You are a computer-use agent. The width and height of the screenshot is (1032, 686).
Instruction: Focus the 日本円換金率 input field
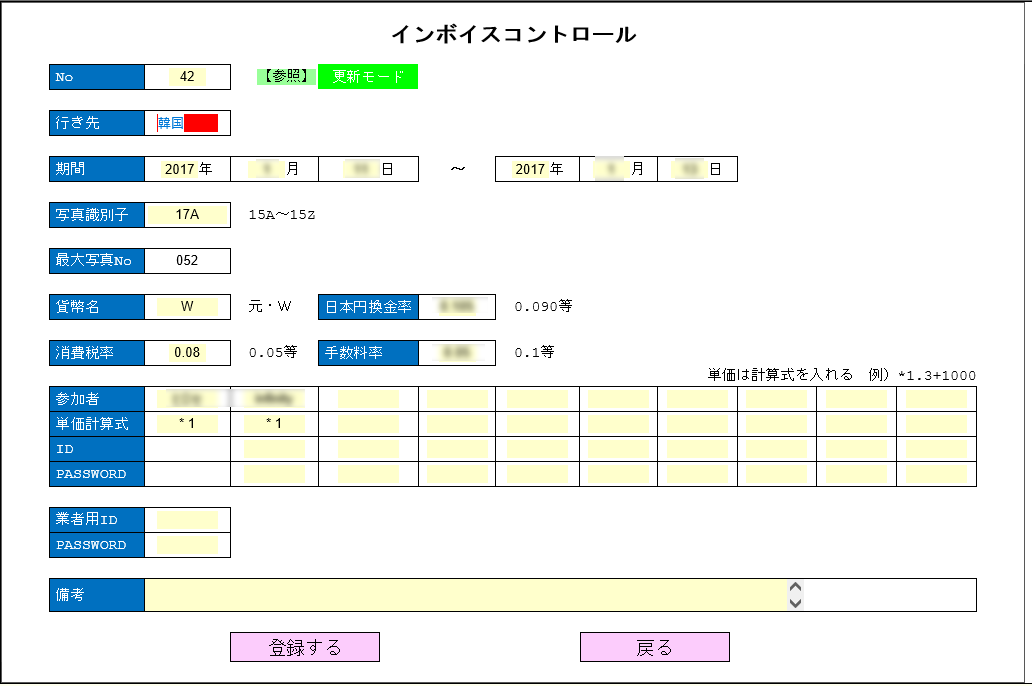click(x=456, y=307)
